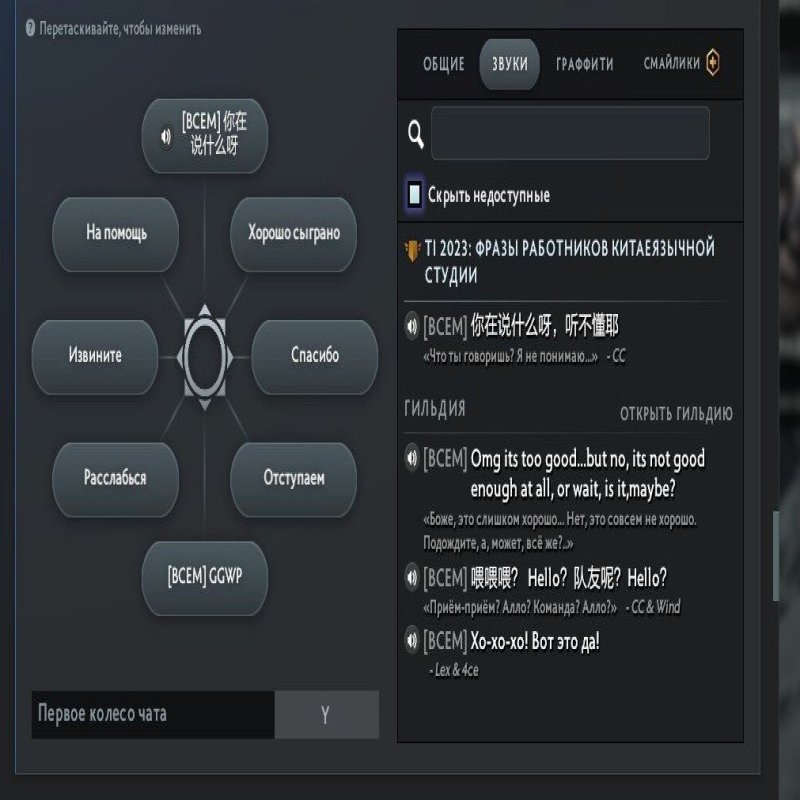Play the 'Omg its too good' sound
The height and width of the screenshot is (800, 800).
click(x=412, y=458)
